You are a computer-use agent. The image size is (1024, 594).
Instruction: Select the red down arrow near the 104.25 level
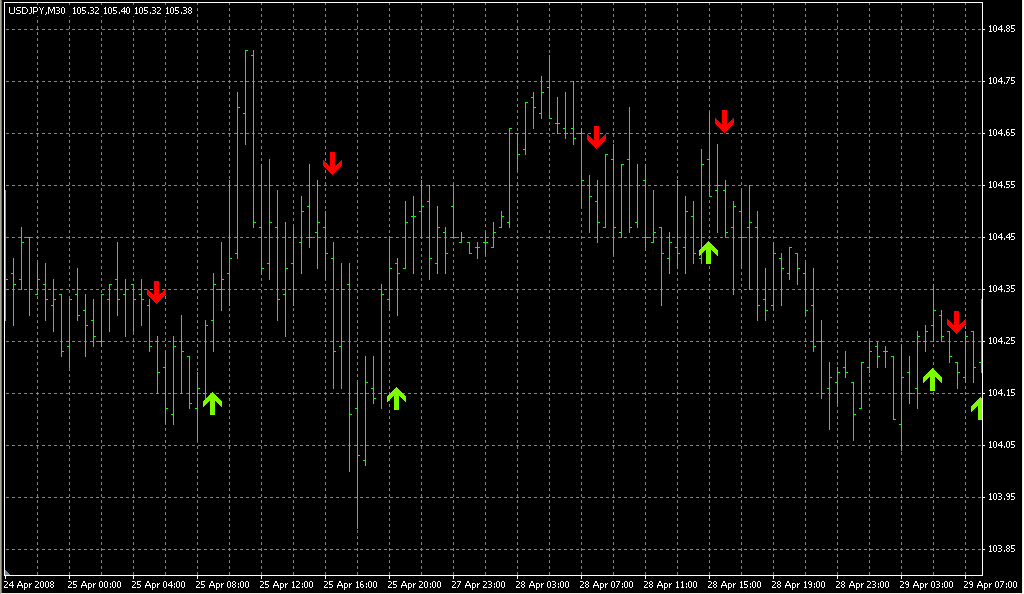(x=957, y=322)
